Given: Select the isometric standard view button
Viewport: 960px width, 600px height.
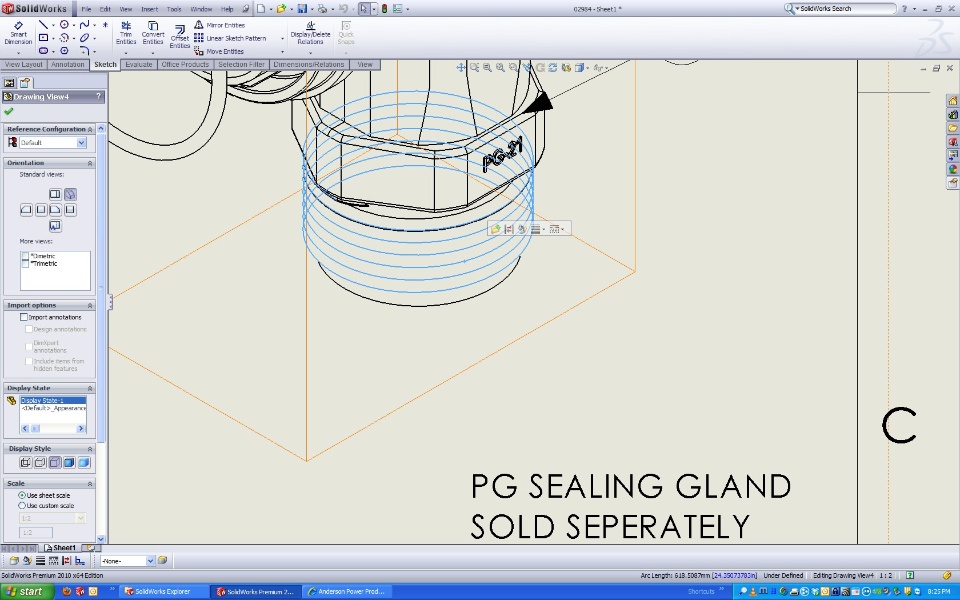Looking at the screenshot, I should click(70, 194).
